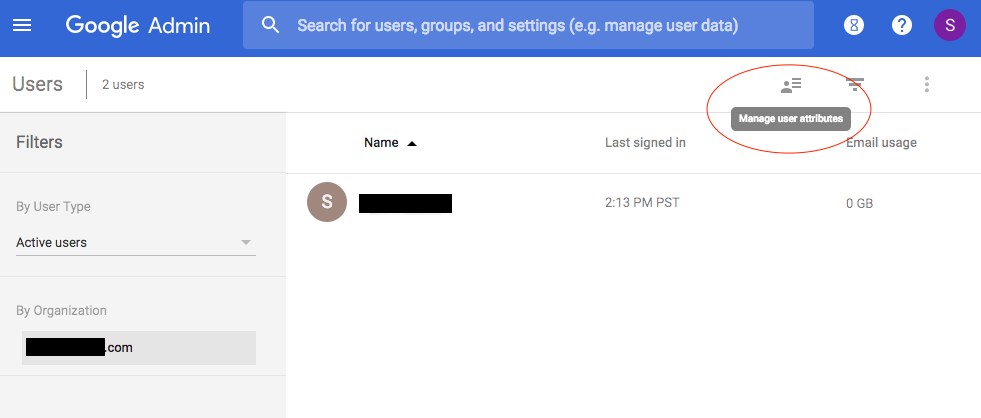Click the ascending sort arrow beside Name

click(411, 144)
